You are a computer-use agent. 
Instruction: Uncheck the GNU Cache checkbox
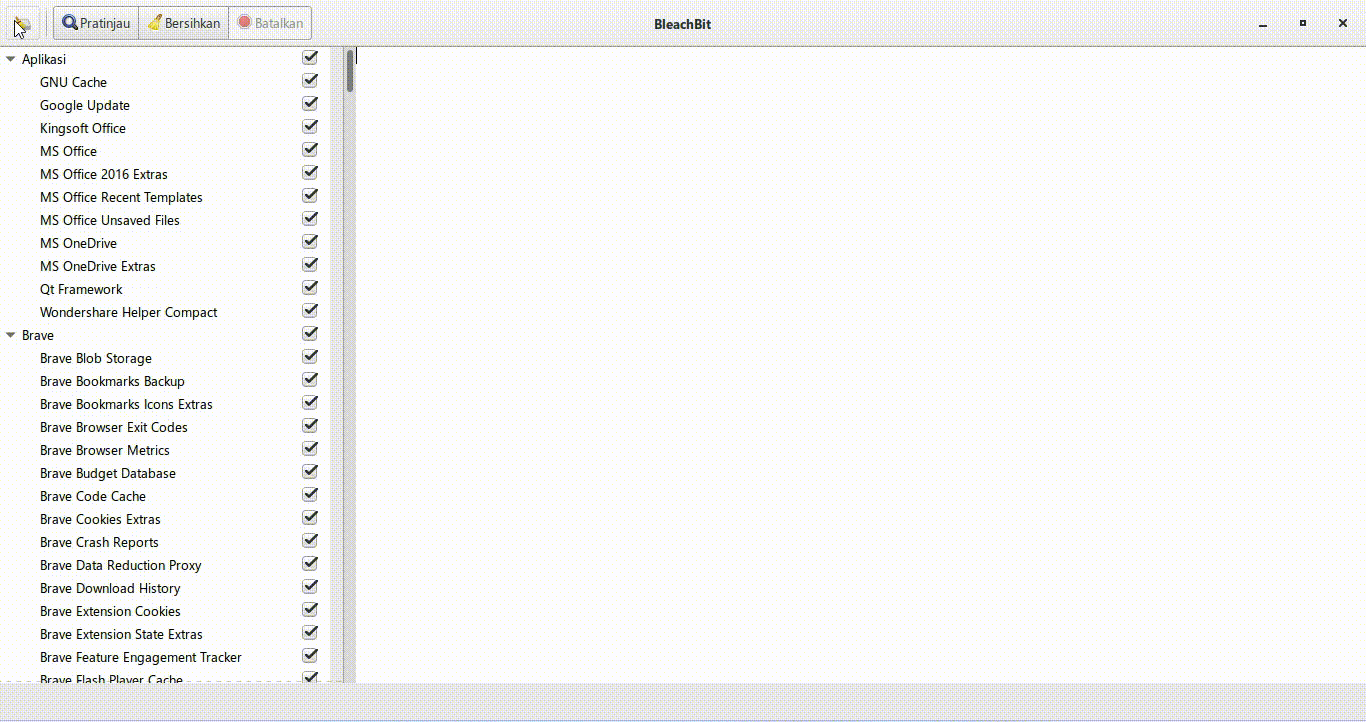(310, 81)
